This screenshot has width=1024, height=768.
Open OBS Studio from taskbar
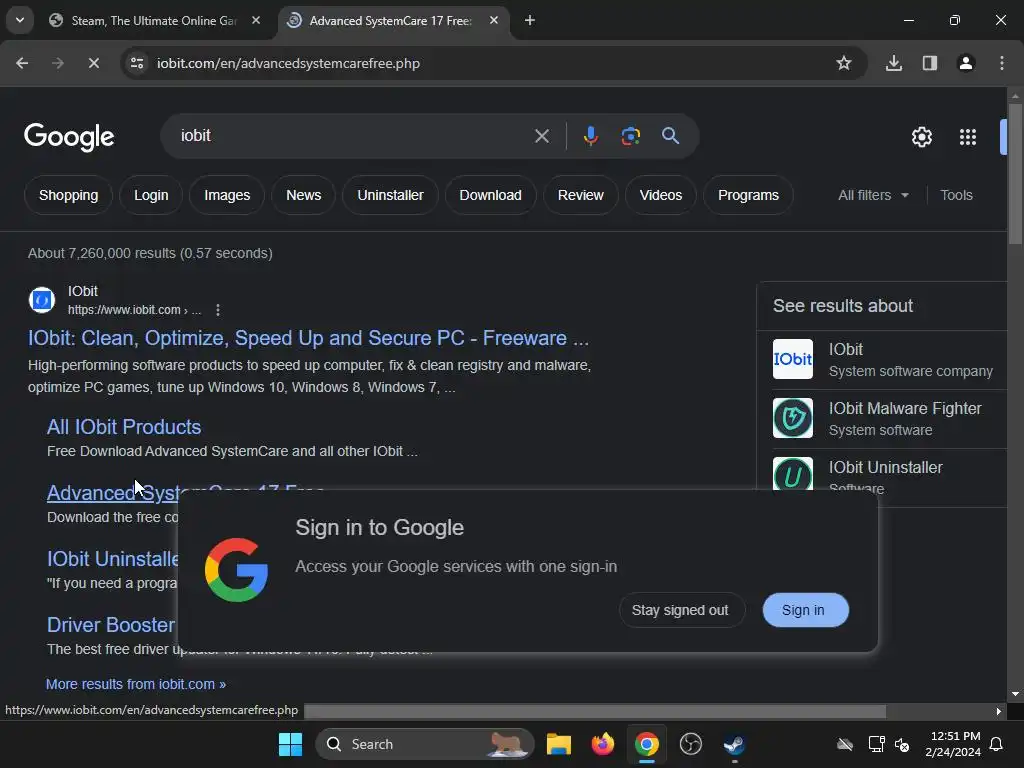click(690, 744)
